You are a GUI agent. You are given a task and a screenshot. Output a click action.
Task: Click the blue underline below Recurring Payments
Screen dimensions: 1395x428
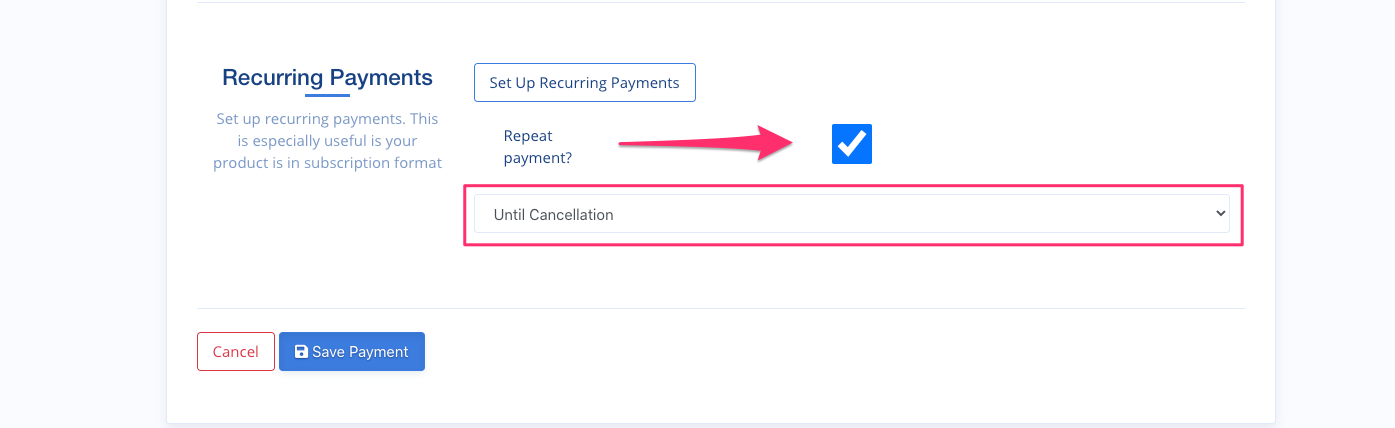[x=327, y=96]
